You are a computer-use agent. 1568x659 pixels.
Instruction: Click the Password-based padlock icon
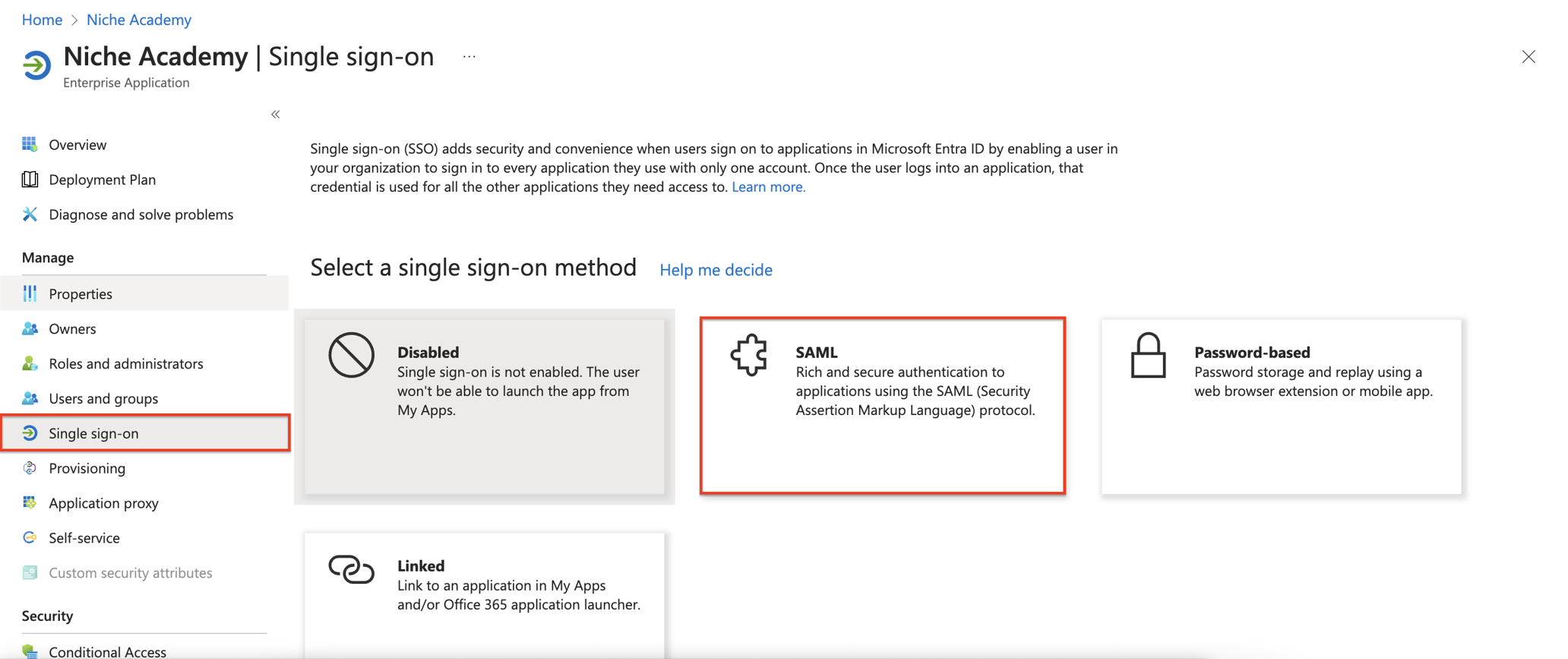[x=1147, y=356]
